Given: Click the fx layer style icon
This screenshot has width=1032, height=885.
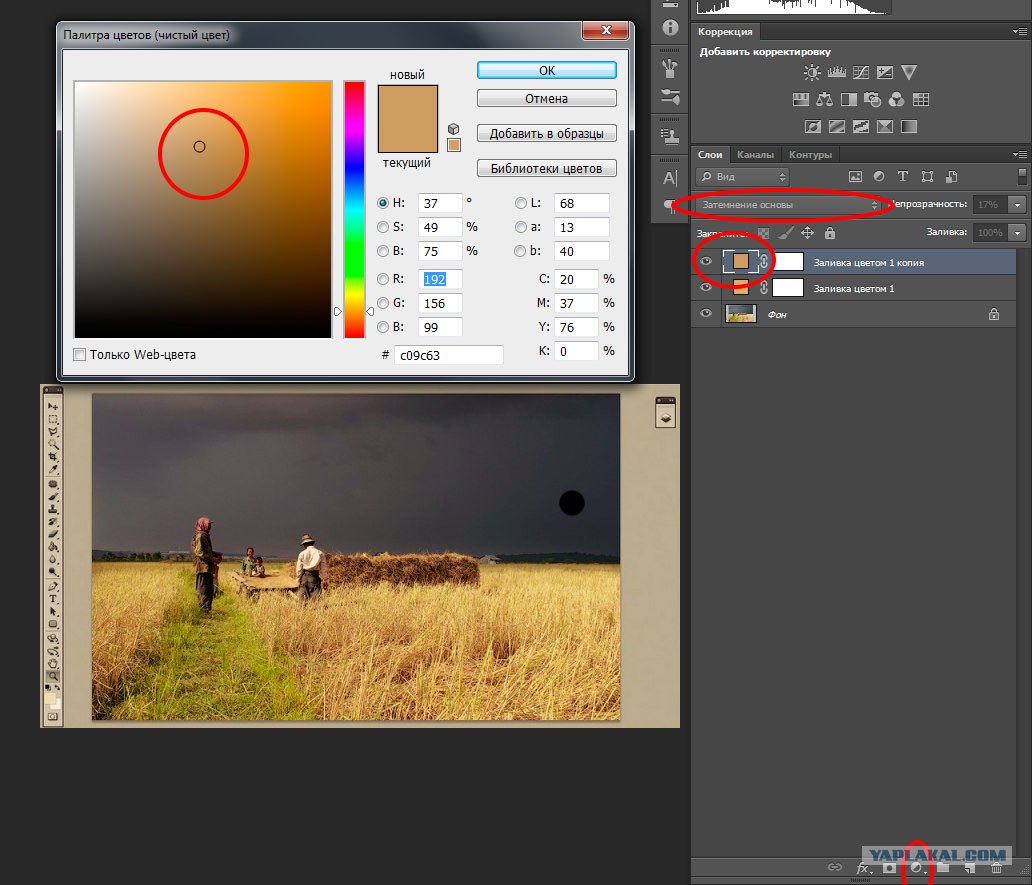Looking at the screenshot, I should [863, 868].
